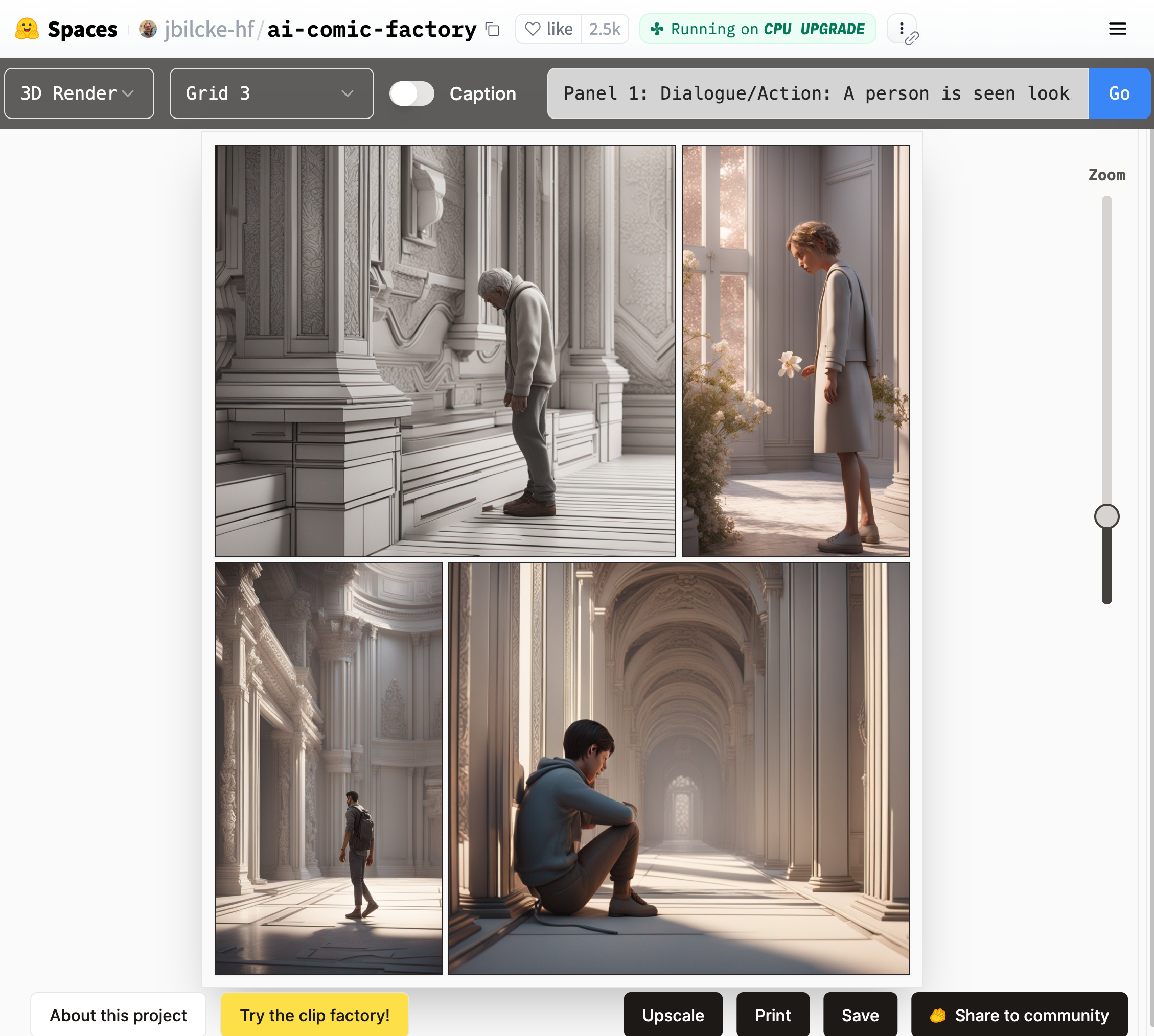Open the three-dot options menu

coord(901,29)
